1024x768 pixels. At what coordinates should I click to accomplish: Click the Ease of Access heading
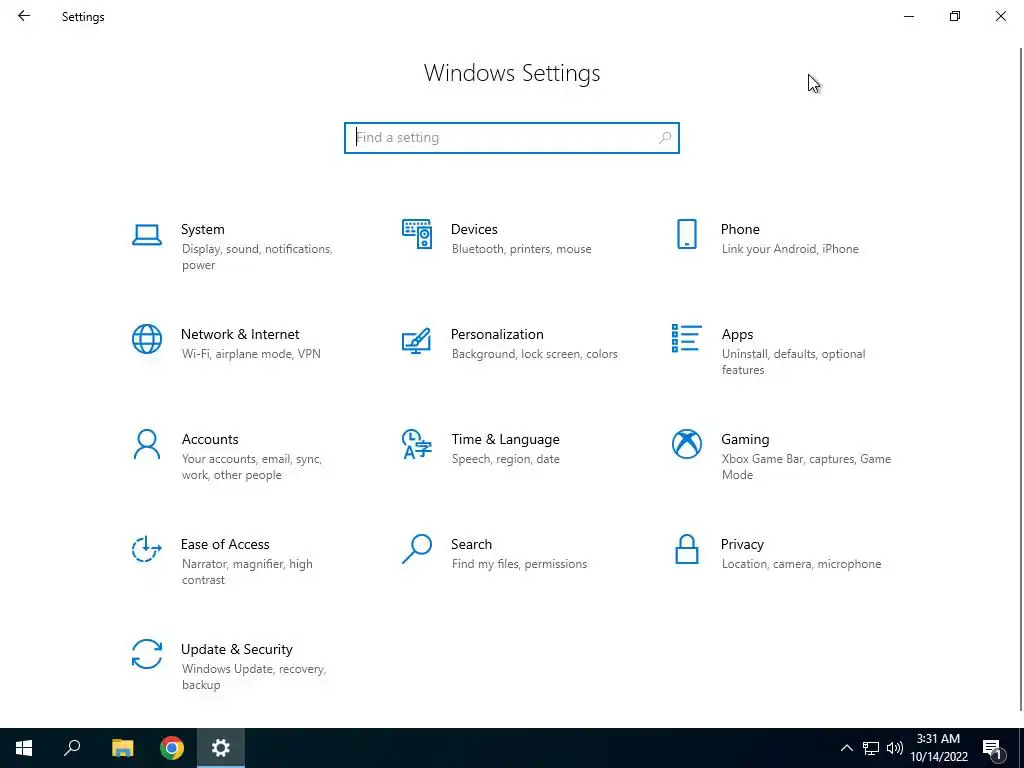225,545
